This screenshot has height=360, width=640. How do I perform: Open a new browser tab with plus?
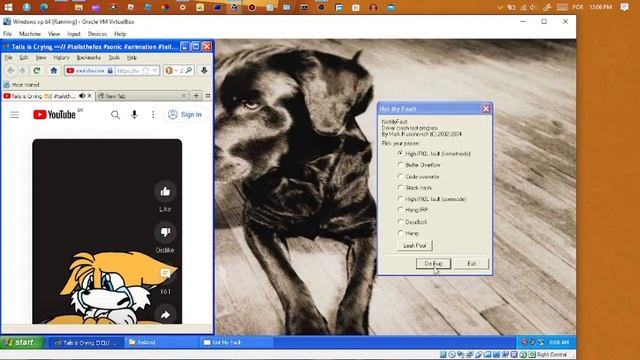pyautogui.click(x=196, y=96)
